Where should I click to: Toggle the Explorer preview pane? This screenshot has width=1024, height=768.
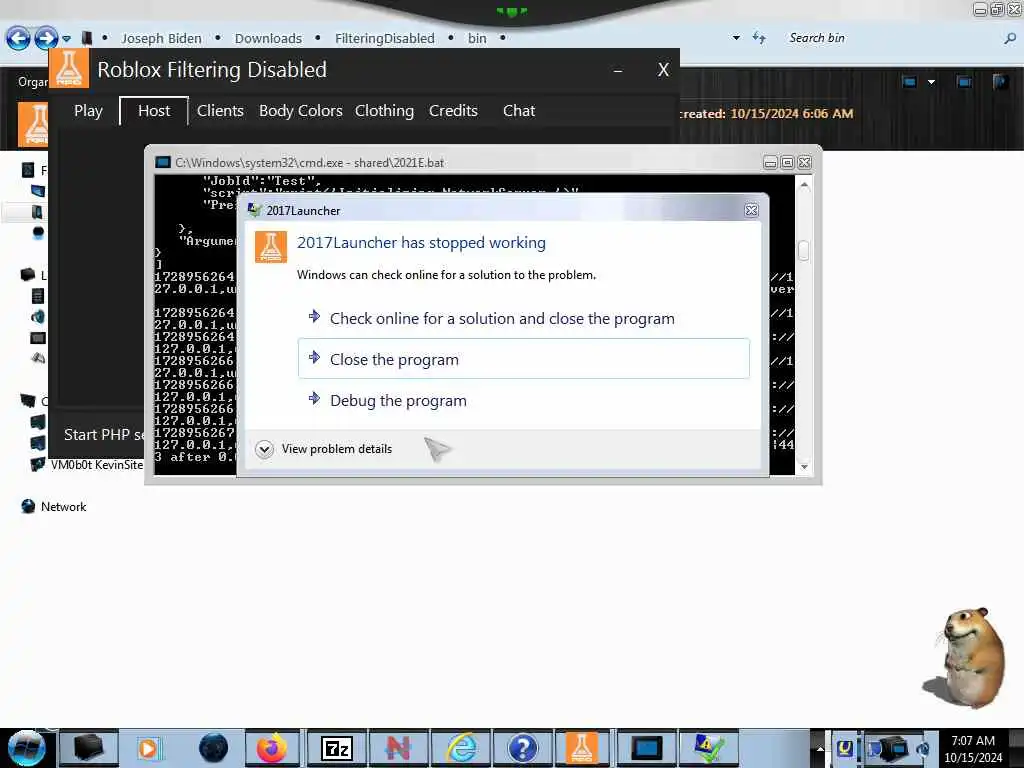coord(963,82)
